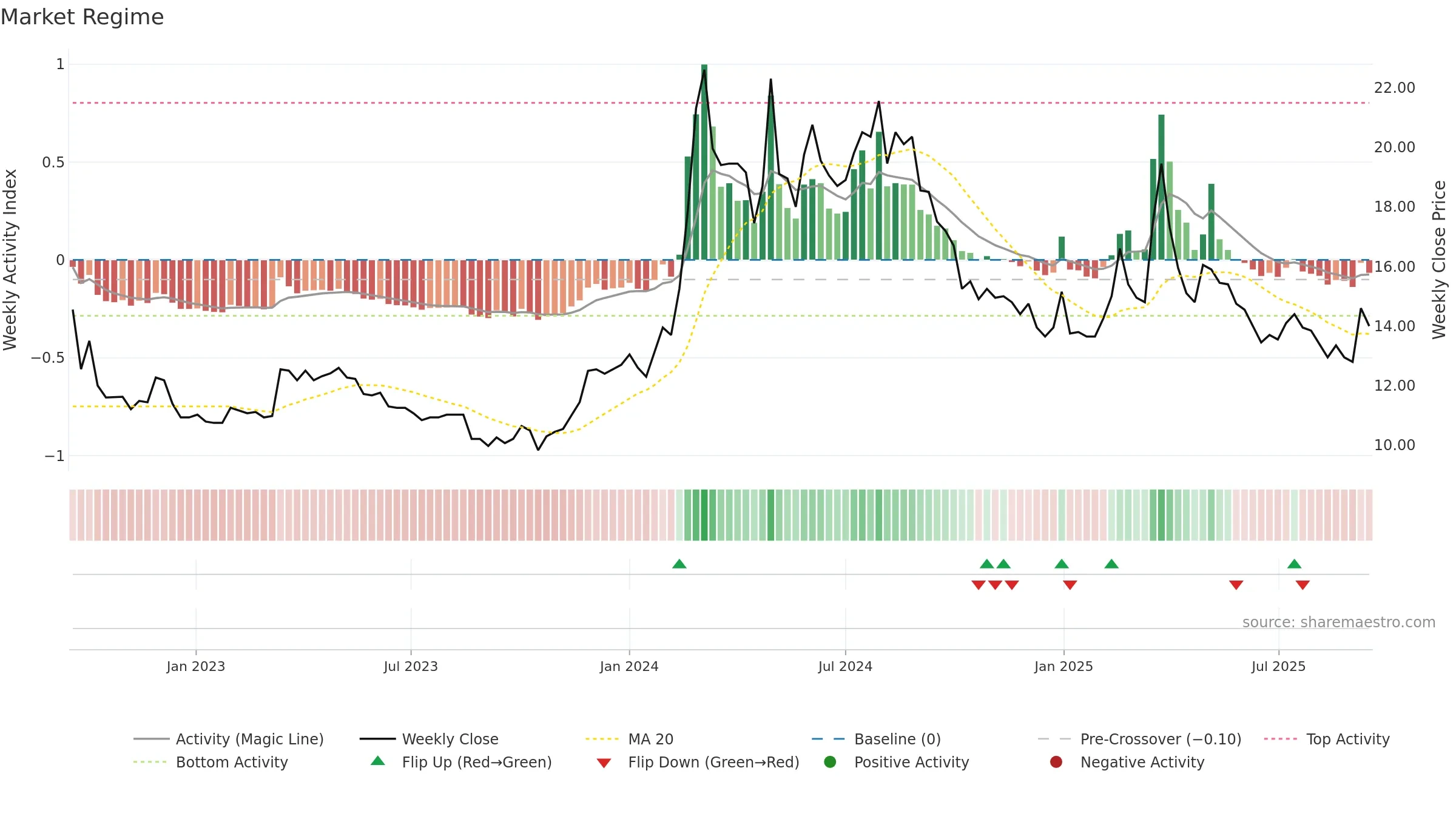Click the last red flip-down triangle after Jul 2025
The height and width of the screenshot is (819, 1456).
point(1303,585)
